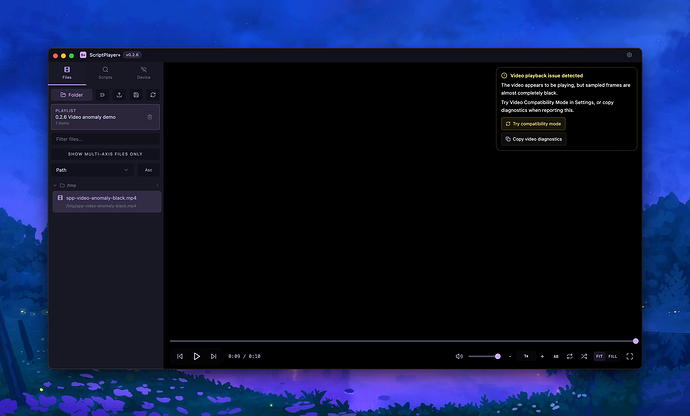Toggle Asc sort order
The width and height of the screenshot is (690, 416).
148,170
